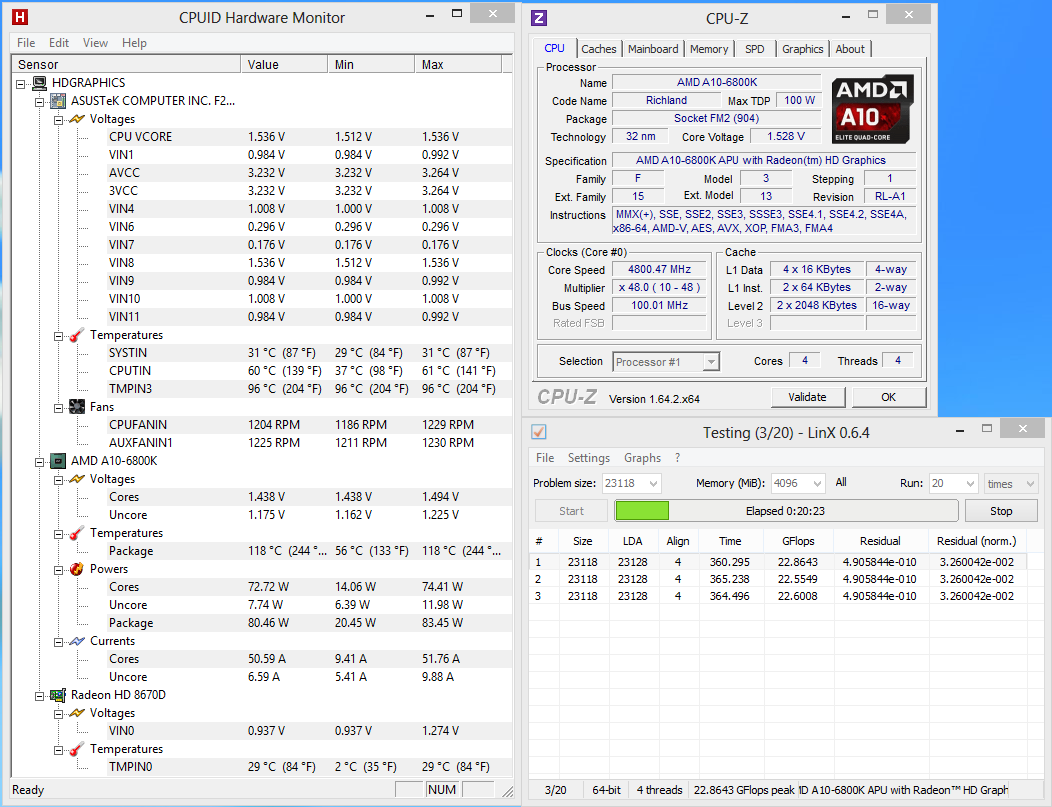The width and height of the screenshot is (1052, 807).
Task: Click the Validate button in CPU-Z
Action: [807, 397]
